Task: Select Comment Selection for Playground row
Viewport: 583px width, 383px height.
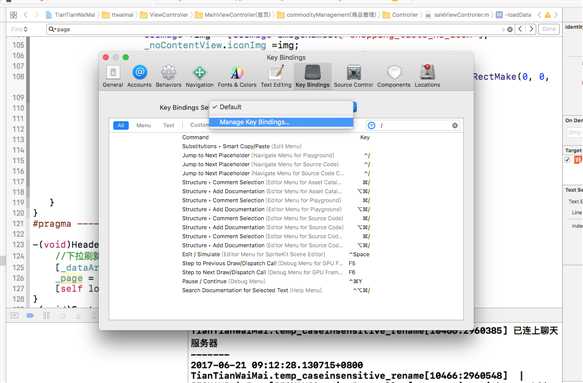Action: click(x=277, y=200)
